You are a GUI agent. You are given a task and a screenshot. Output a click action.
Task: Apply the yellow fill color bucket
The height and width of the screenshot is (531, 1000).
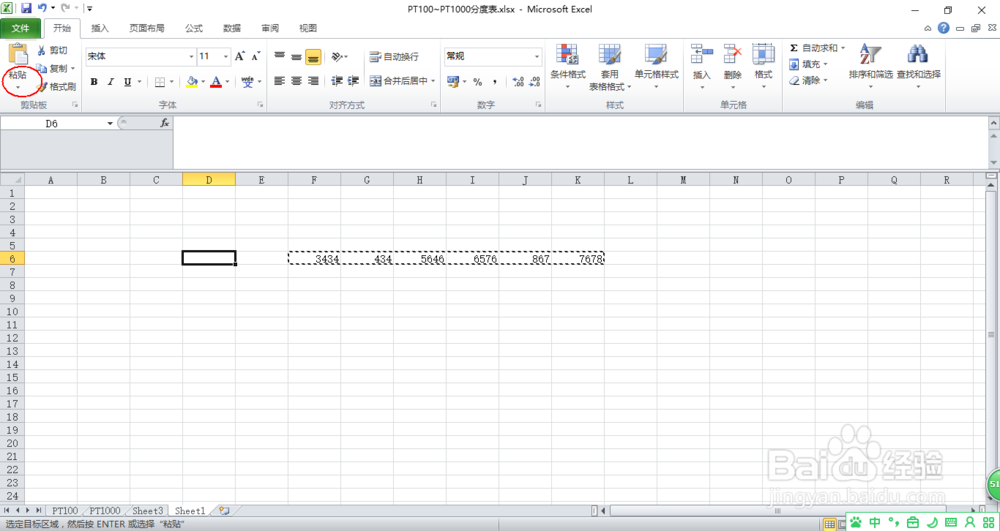[x=192, y=82]
